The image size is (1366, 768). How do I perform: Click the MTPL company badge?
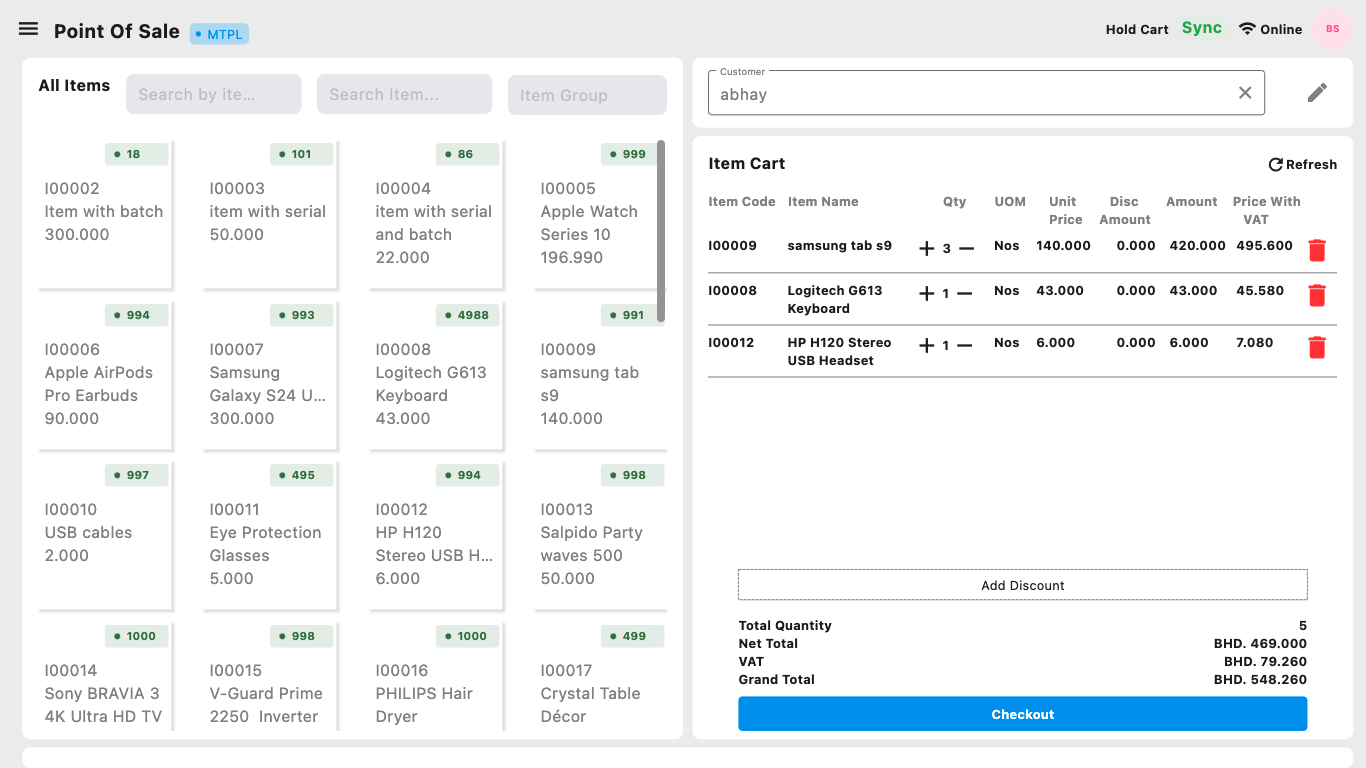[219, 34]
